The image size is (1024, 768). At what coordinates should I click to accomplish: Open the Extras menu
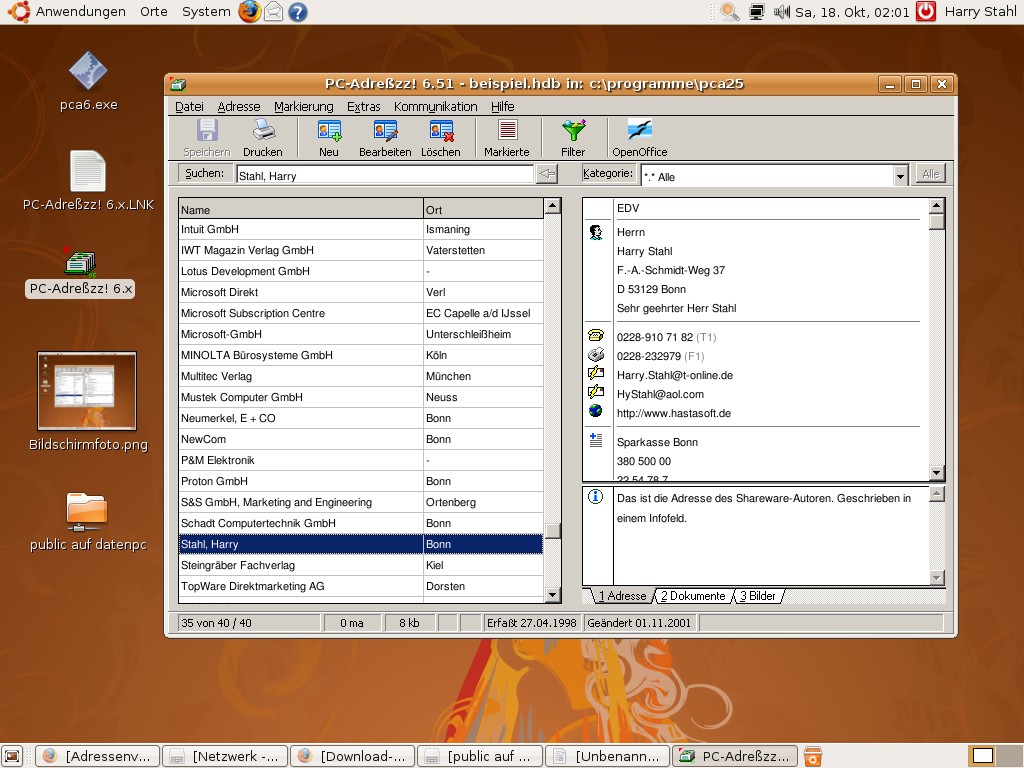pyautogui.click(x=363, y=106)
